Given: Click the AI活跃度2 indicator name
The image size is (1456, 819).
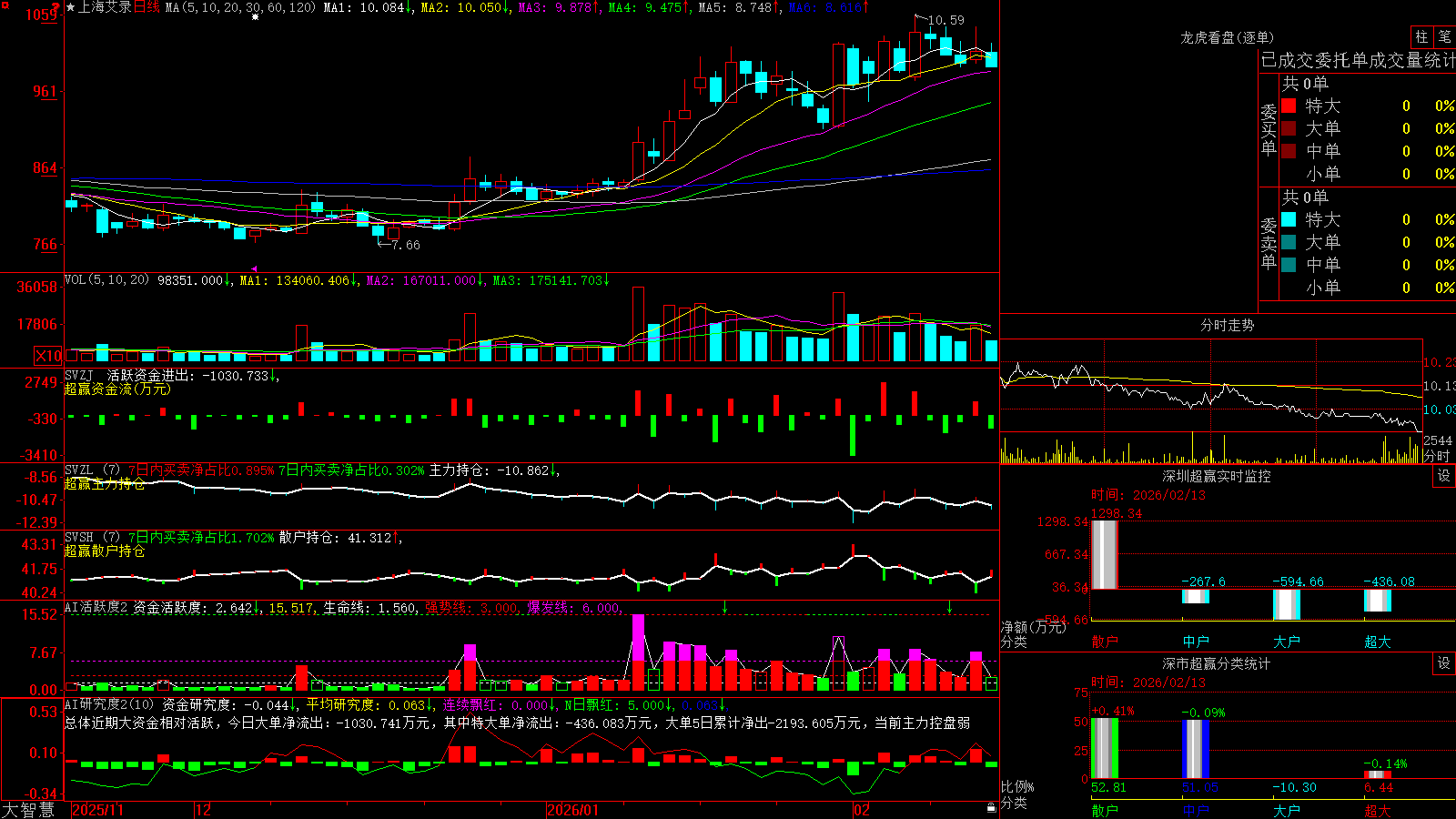Looking at the screenshot, I should click(x=96, y=607).
